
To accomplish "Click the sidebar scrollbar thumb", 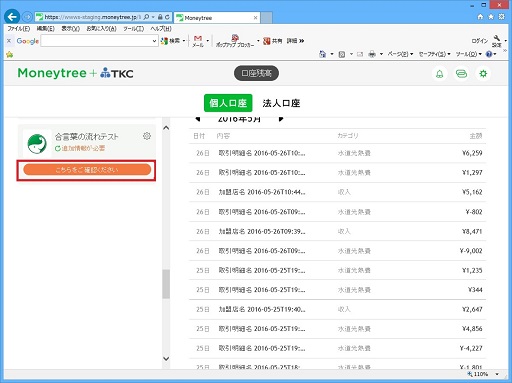I will tap(166, 284).
